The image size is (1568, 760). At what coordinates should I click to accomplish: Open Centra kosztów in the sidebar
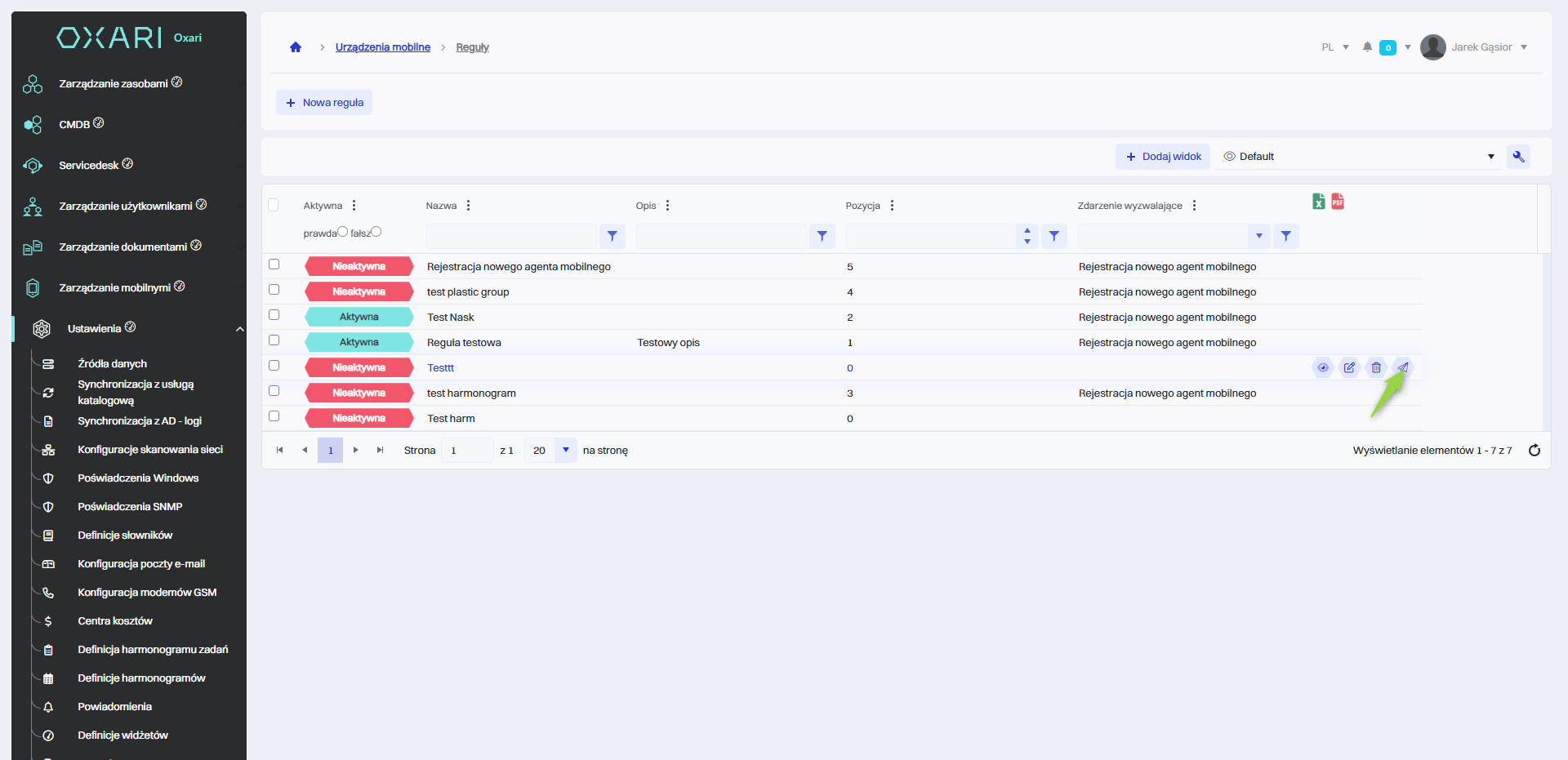(115, 621)
